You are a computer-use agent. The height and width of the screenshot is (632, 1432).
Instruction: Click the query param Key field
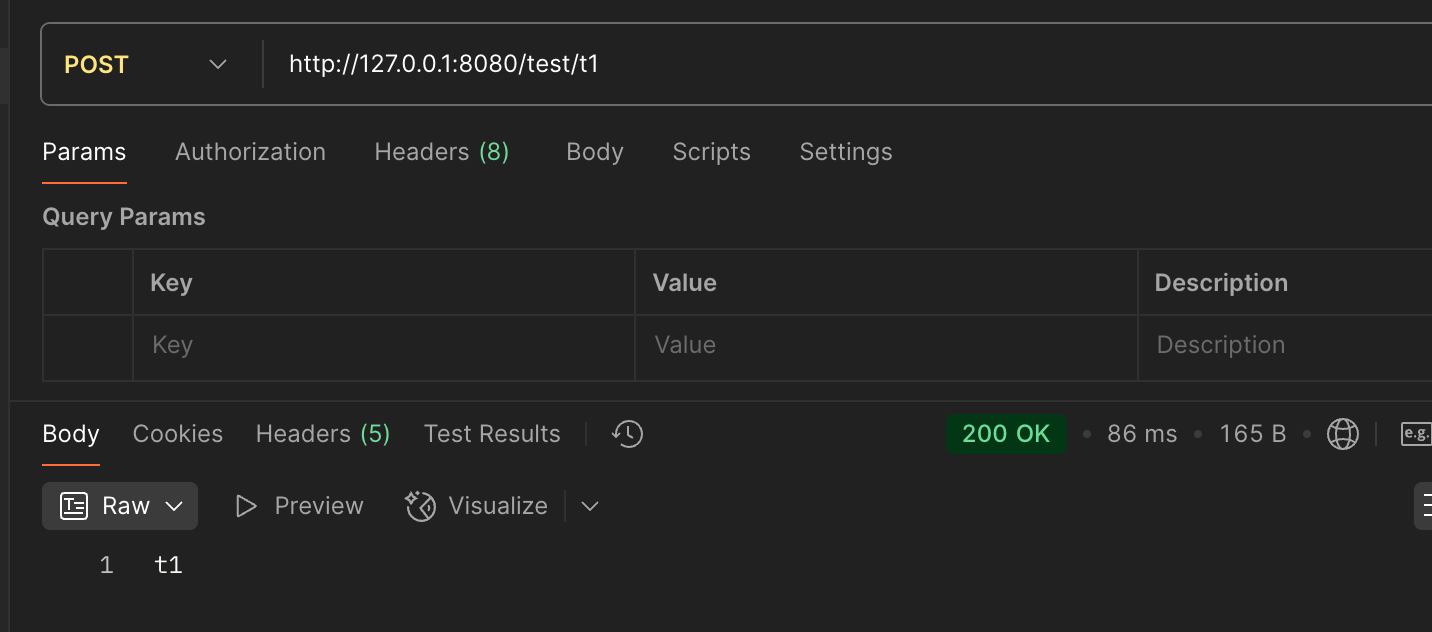pyautogui.click(x=384, y=345)
